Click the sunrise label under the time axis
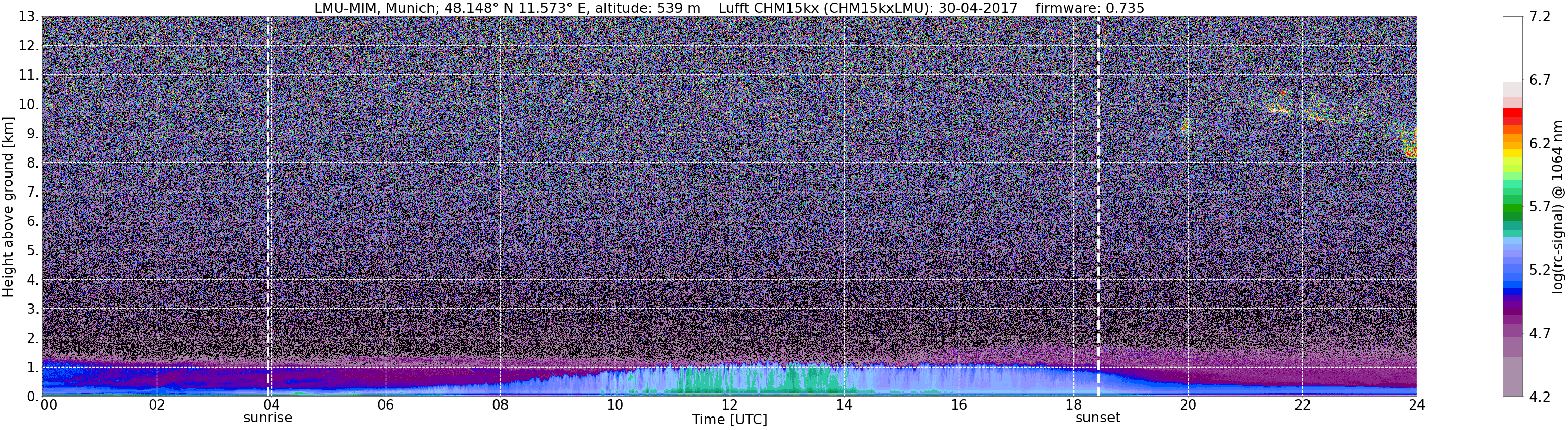Screen dimensions: 1568x430 click(268, 418)
